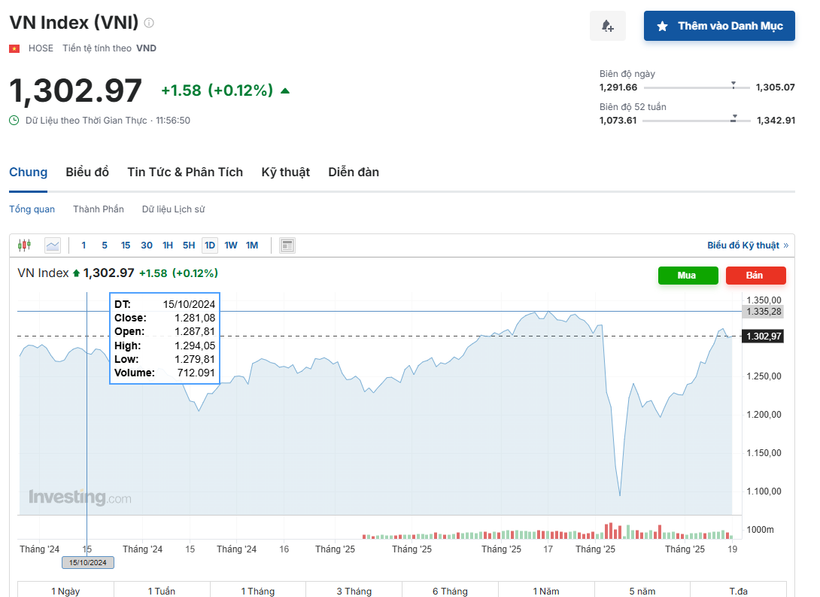Click the 15/10/2024 date marker below the chart
The height and width of the screenshot is (597, 820).
pos(87,563)
